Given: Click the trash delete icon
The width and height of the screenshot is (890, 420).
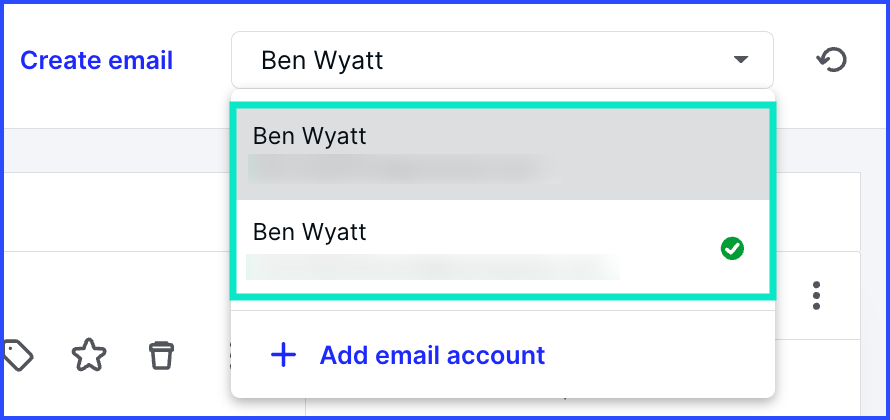Looking at the screenshot, I should [x=161, y=355].
